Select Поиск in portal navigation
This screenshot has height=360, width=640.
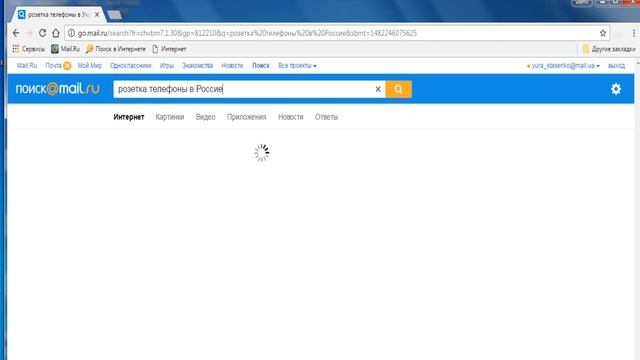pyautogui.click(x=261, y=65)
